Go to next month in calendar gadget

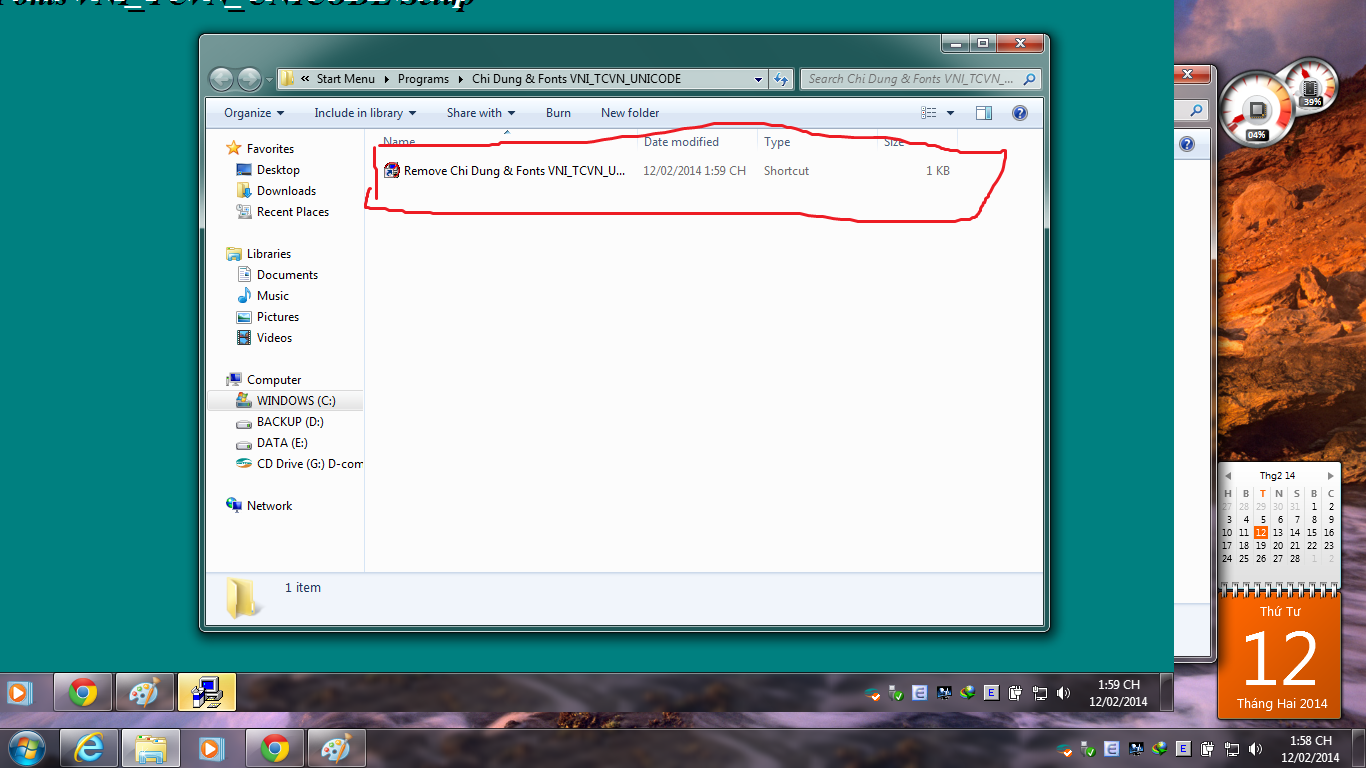1330,476
